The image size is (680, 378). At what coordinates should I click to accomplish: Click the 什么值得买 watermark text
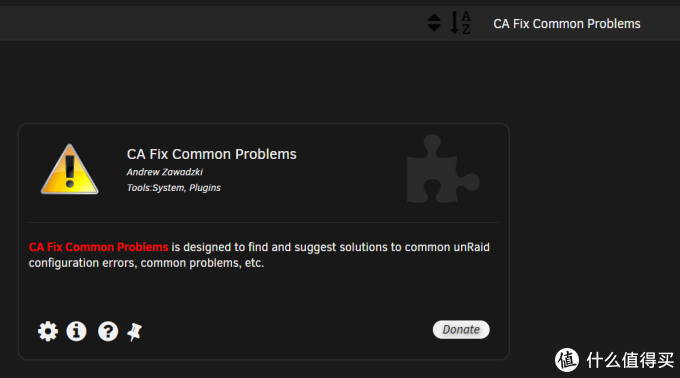pos(630,360)
